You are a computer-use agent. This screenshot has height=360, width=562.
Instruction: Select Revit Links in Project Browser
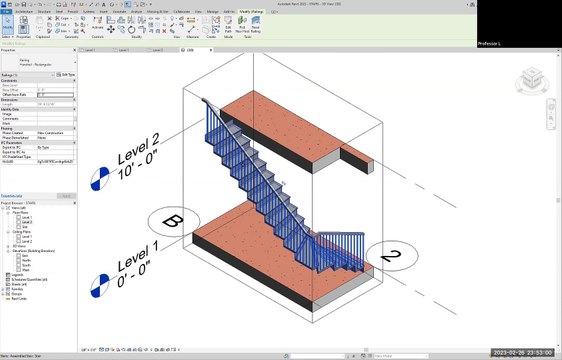19,298
